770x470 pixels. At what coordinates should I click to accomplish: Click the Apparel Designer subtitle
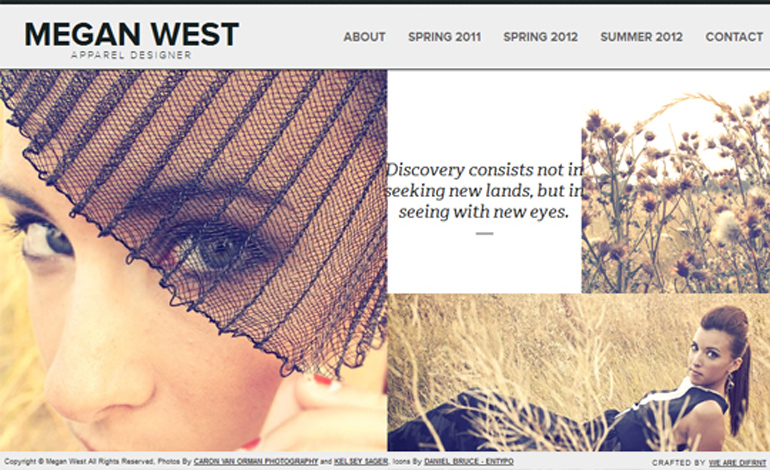pos(131,55)
